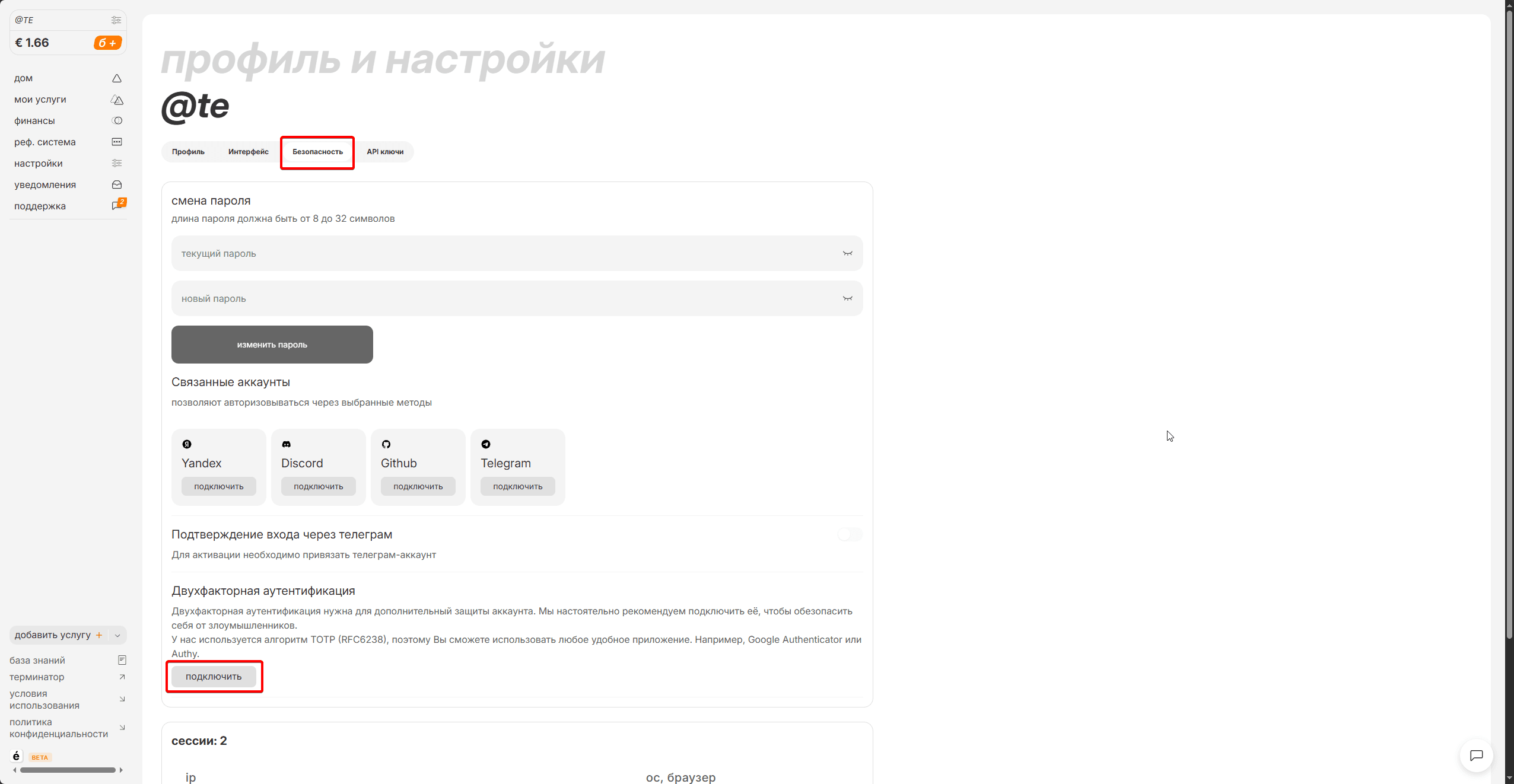
Task: Connect the Github account
Action: [x=418, y=486]
